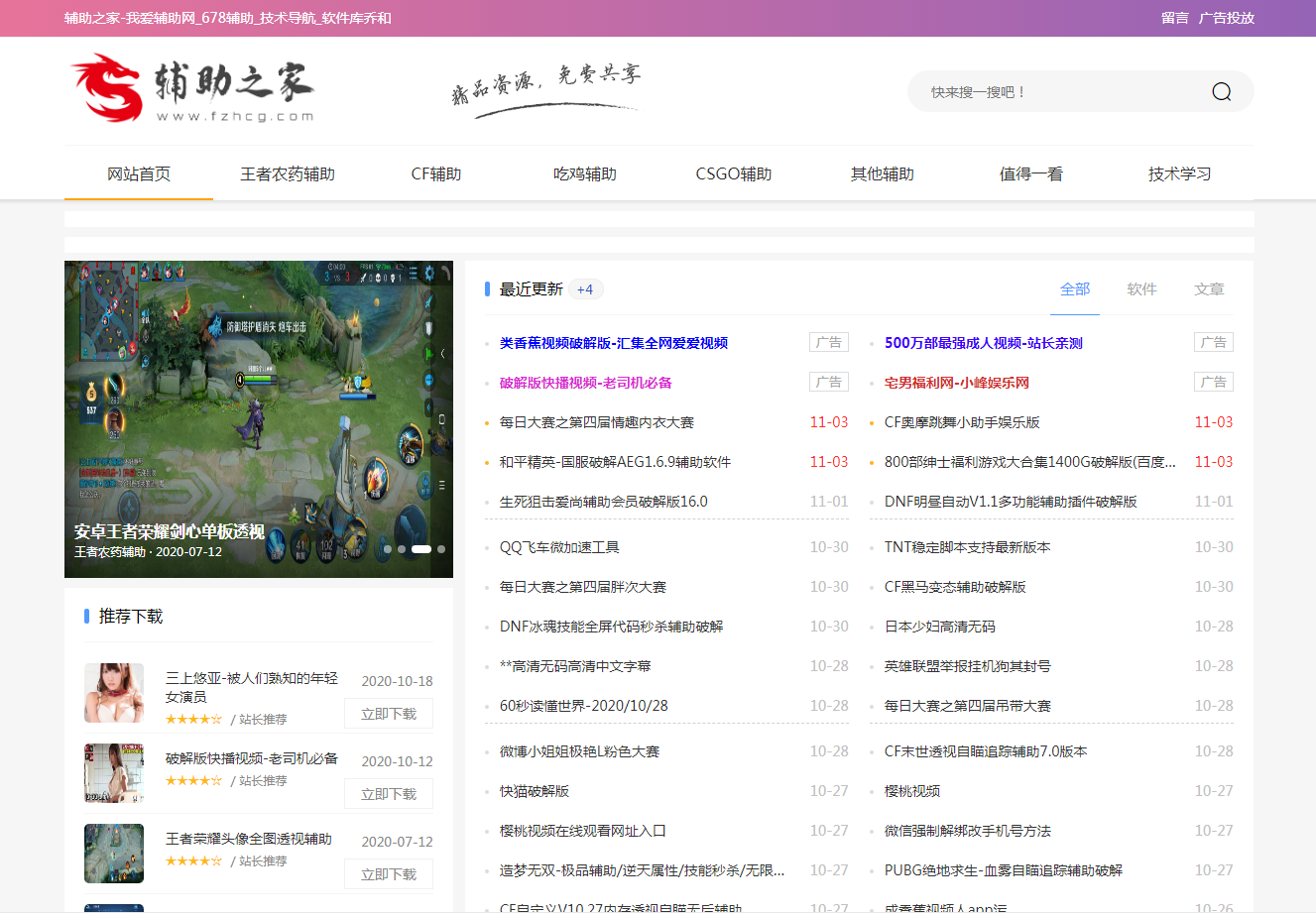Open the 广告投放 link in top bar
This screenshot has height=916, width=1316.
coord(1227,18)
